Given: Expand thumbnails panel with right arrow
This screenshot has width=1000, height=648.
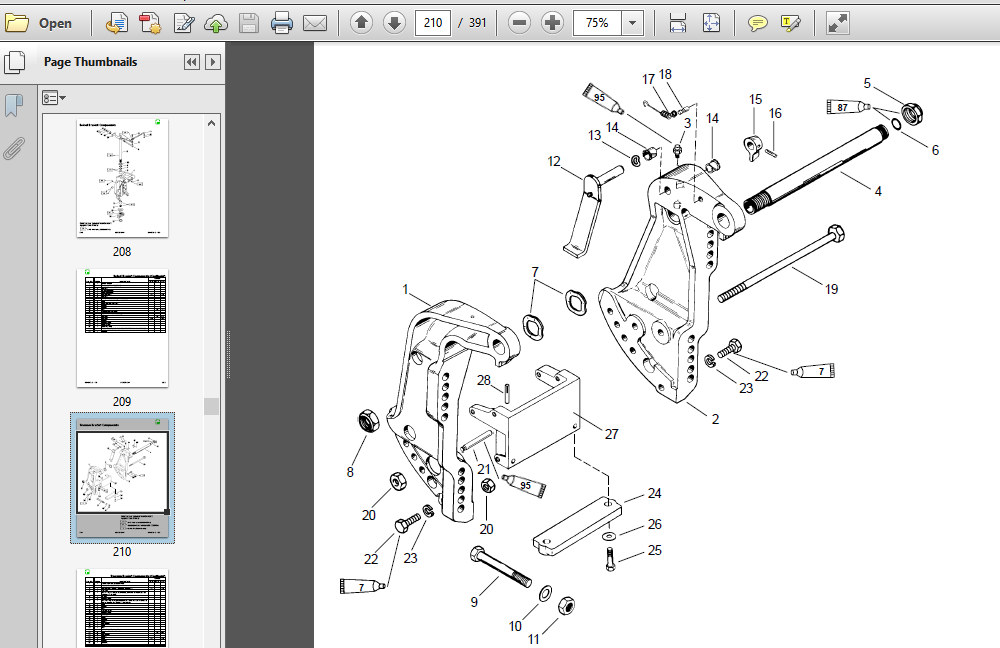Looking at the screenshot, I should tap(213, 62).
